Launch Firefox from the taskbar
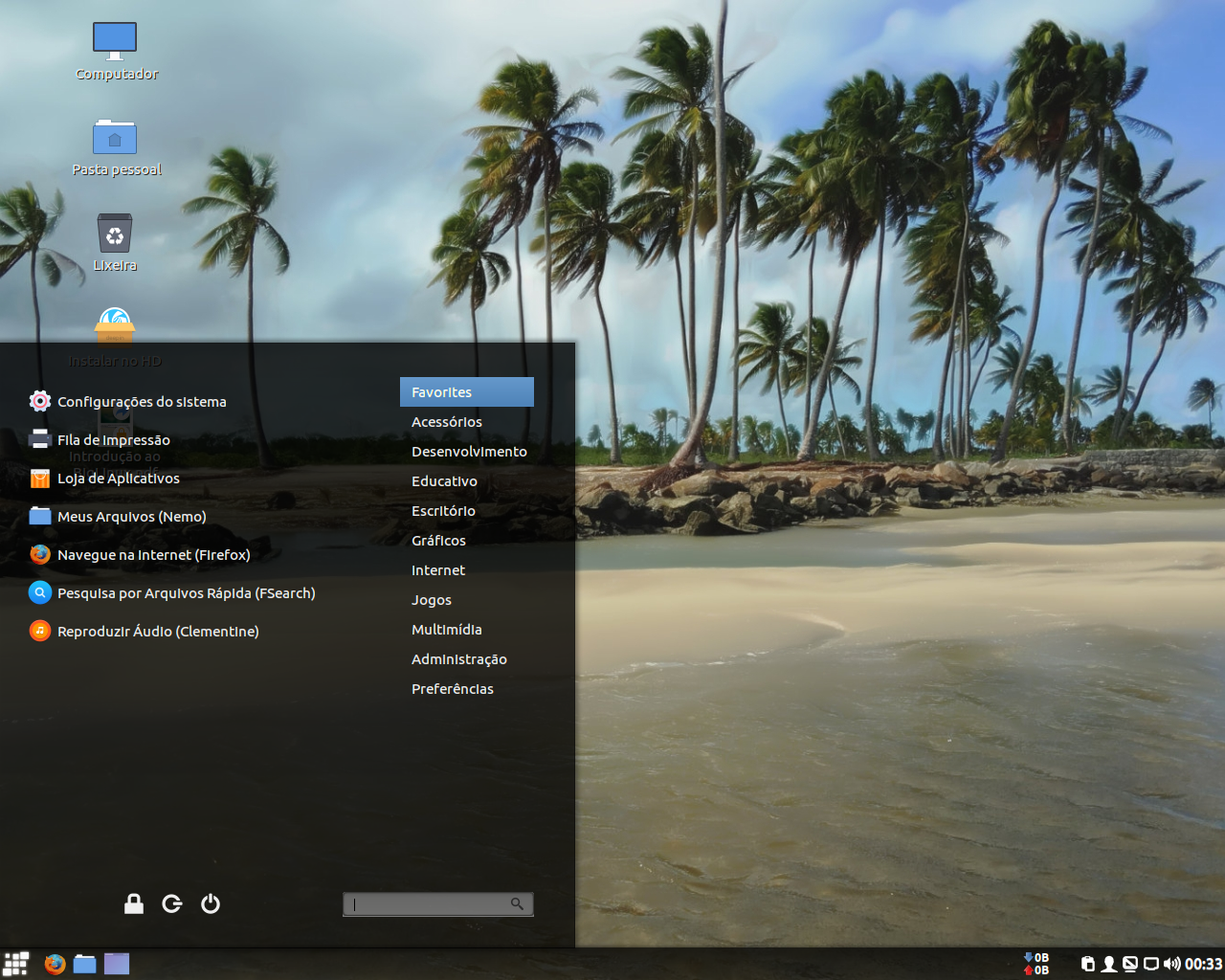 point(55,964)
